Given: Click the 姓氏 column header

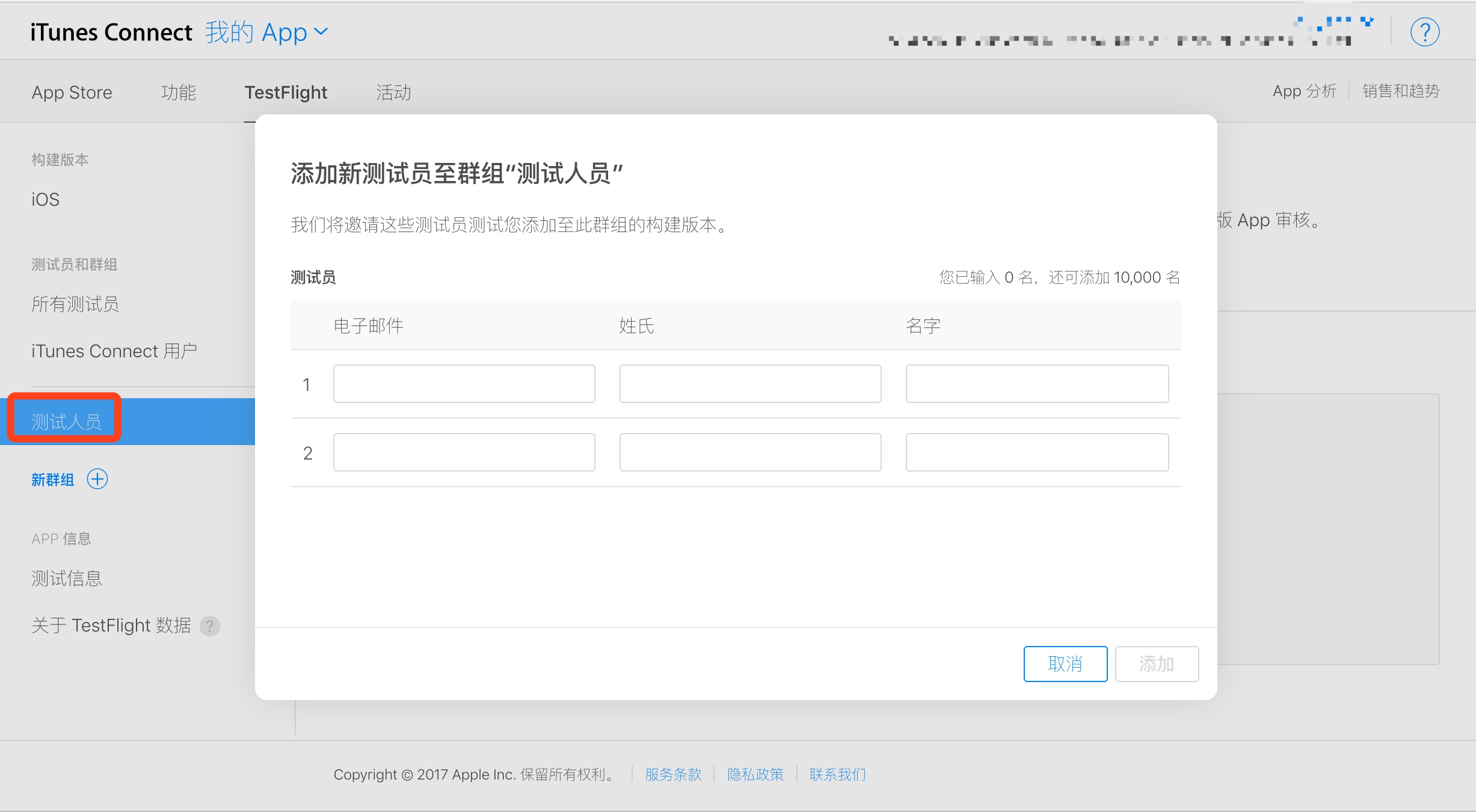Looking at the screenshot, I should pyautogui.click(x=636, y=325).
